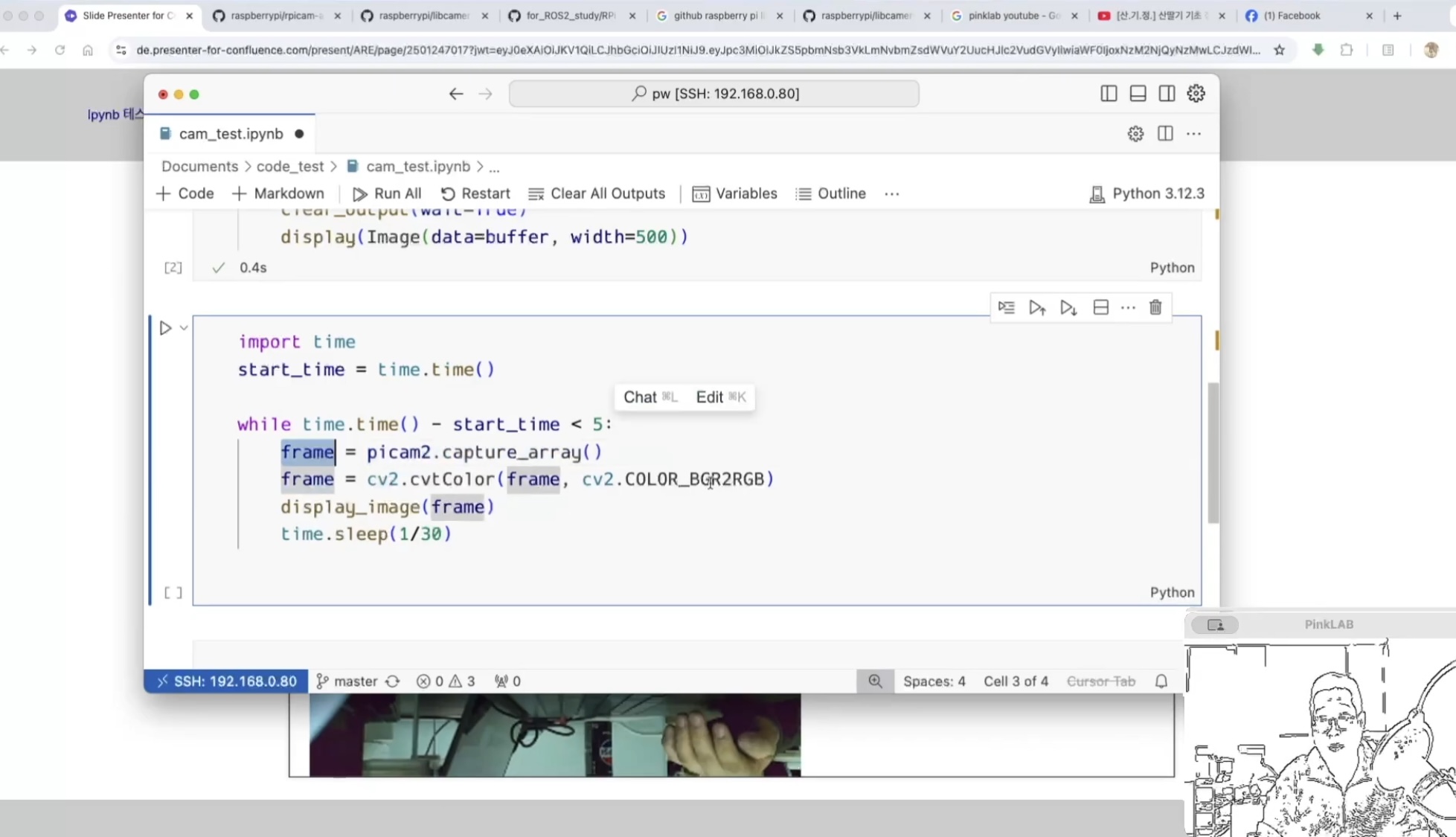Click Run by Line icon in cell toolbar
The width and height of the screenshot is (1456, 837).
click(1006, 307)
